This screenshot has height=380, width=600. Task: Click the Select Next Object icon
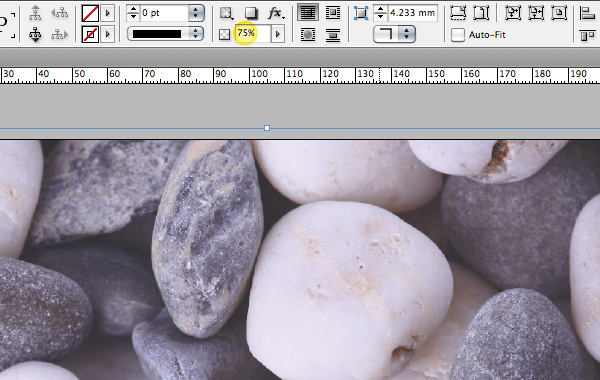(x=59, y=35)
